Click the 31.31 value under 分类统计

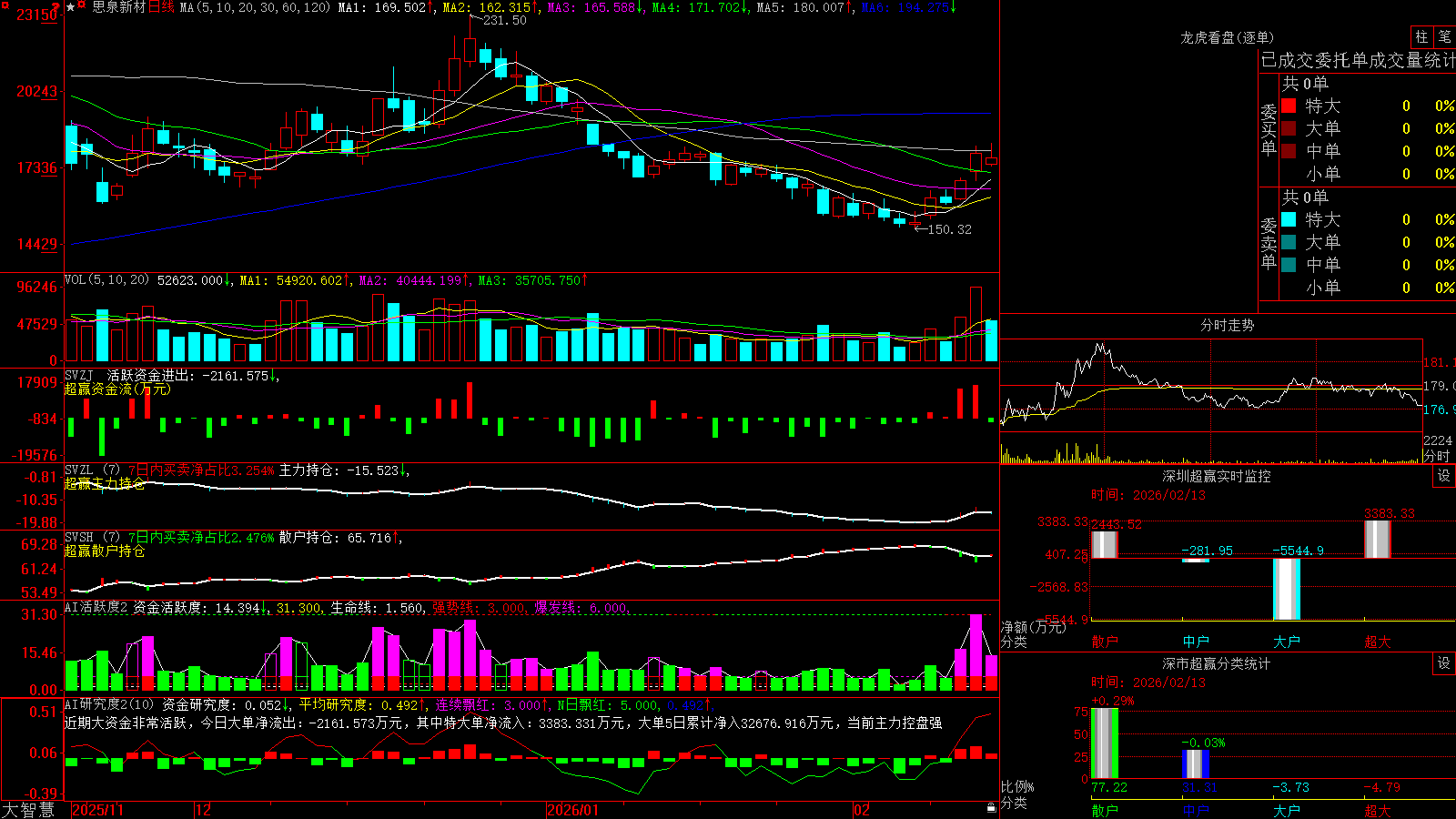(x=1199, y=787)
